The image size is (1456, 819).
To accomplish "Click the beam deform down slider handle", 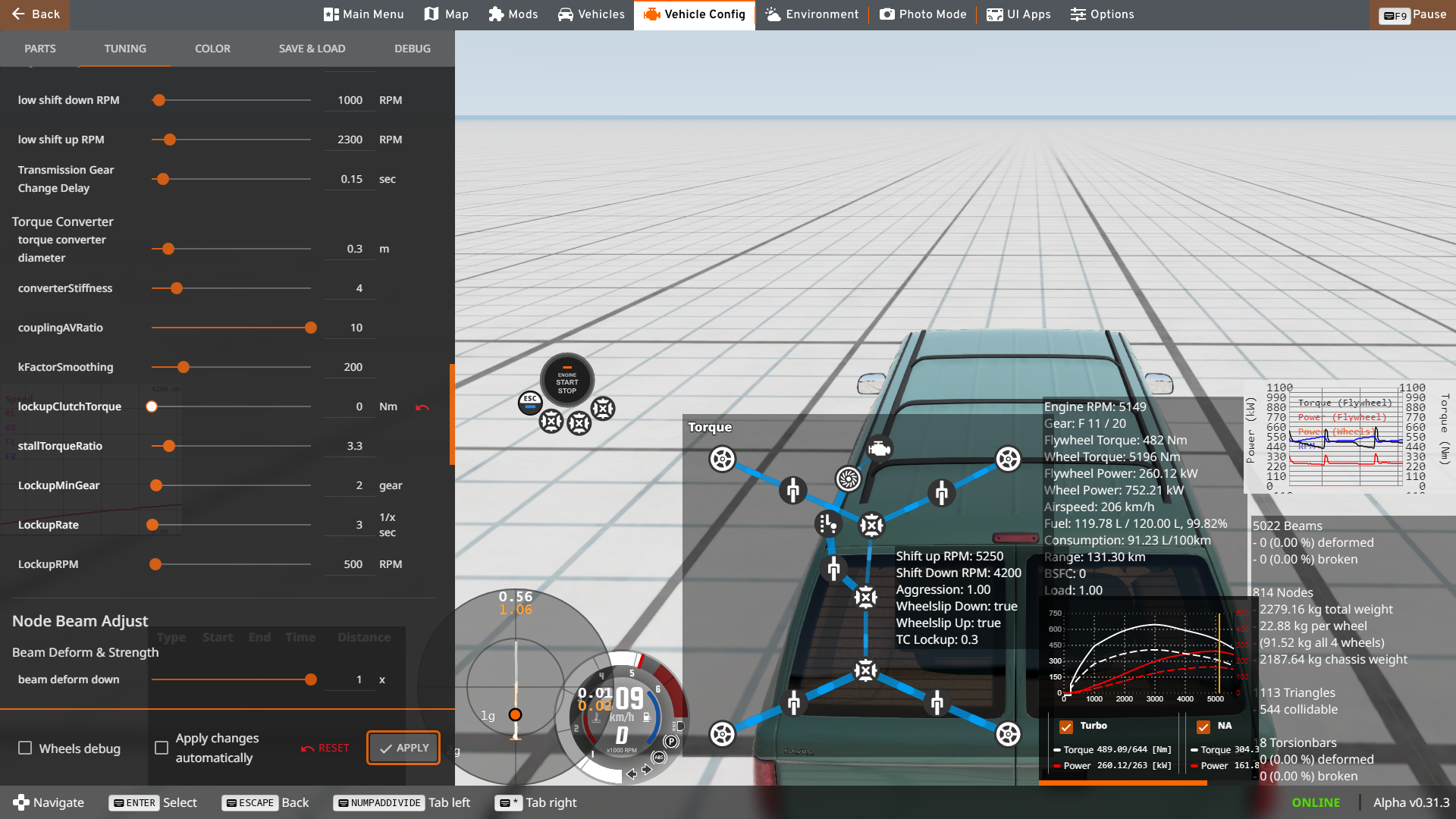I will [x=311, y=679].
